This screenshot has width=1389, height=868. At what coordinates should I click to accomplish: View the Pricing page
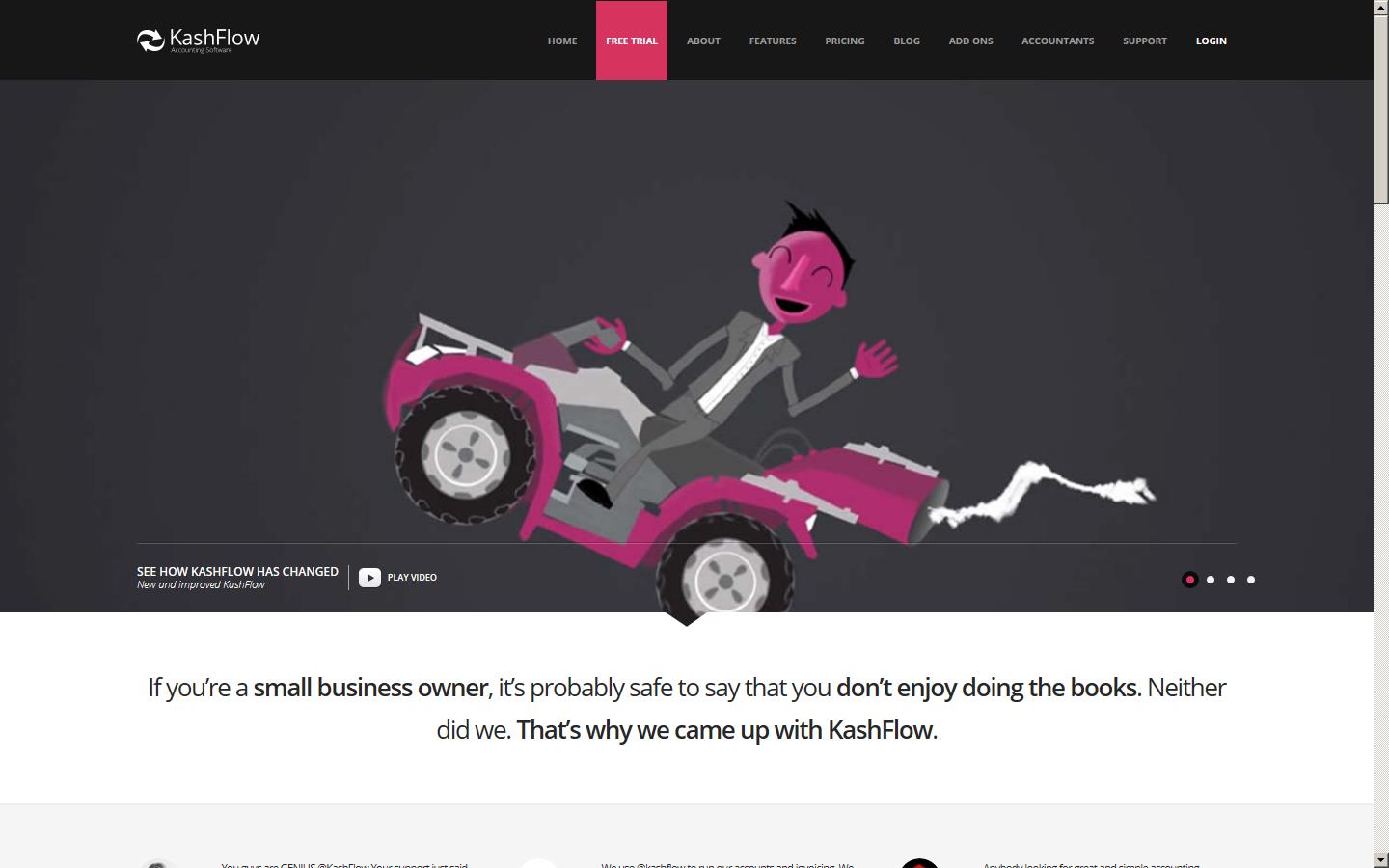click(x=845, y=41)
